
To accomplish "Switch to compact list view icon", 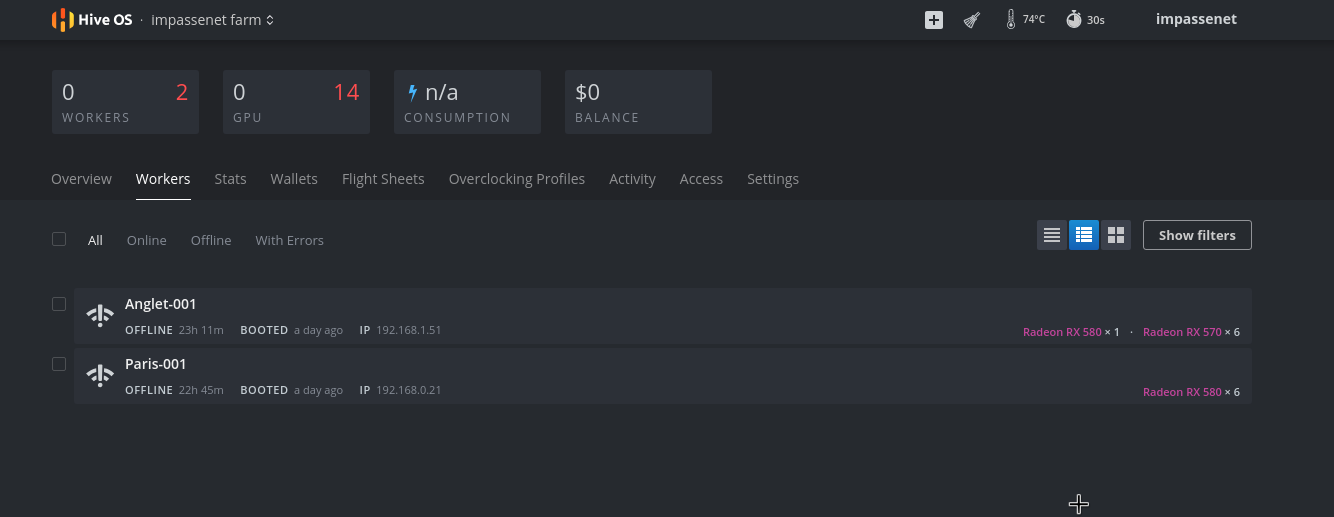I will point(1052,235).
